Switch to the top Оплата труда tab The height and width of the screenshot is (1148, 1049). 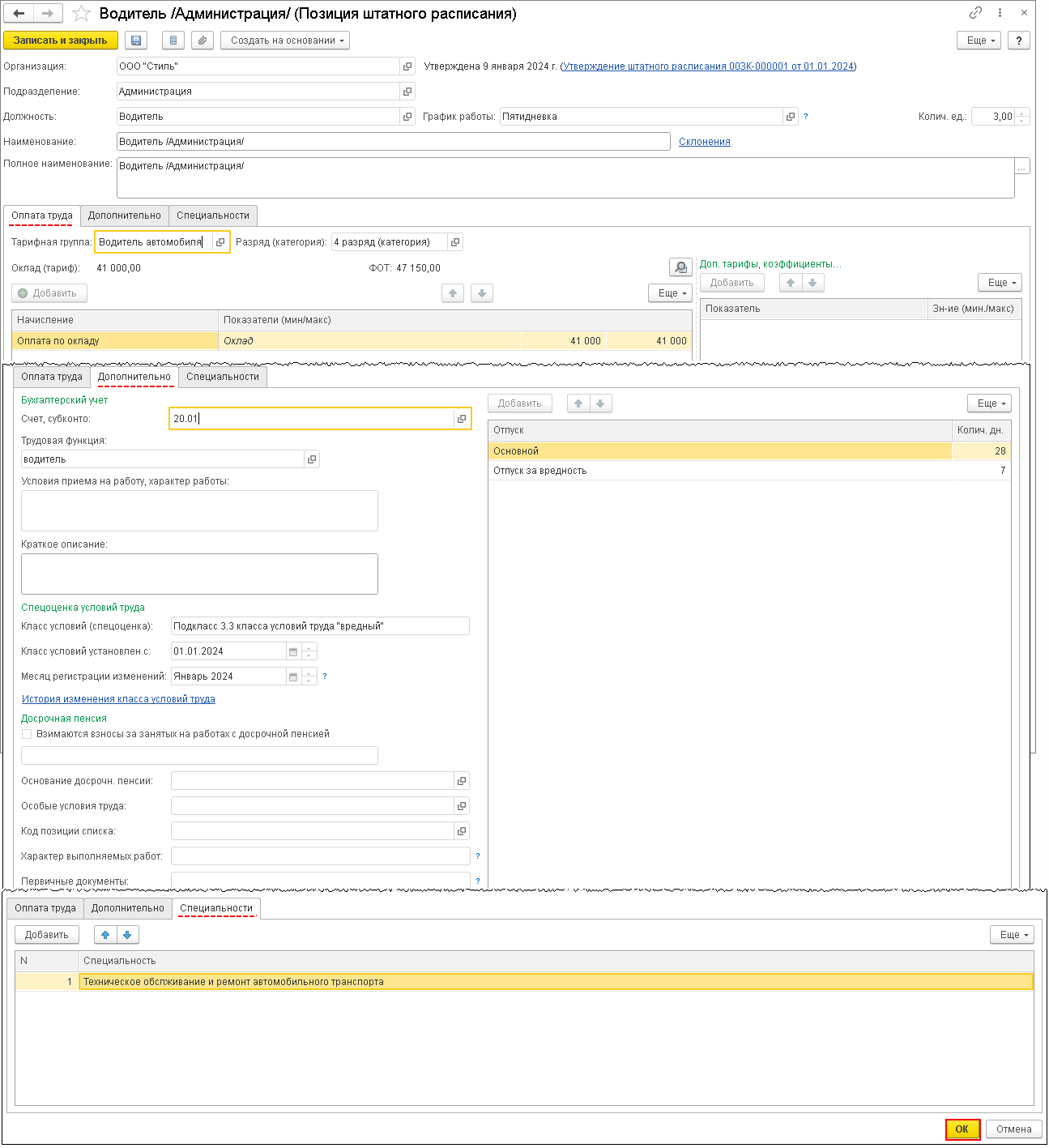point(42,216)
